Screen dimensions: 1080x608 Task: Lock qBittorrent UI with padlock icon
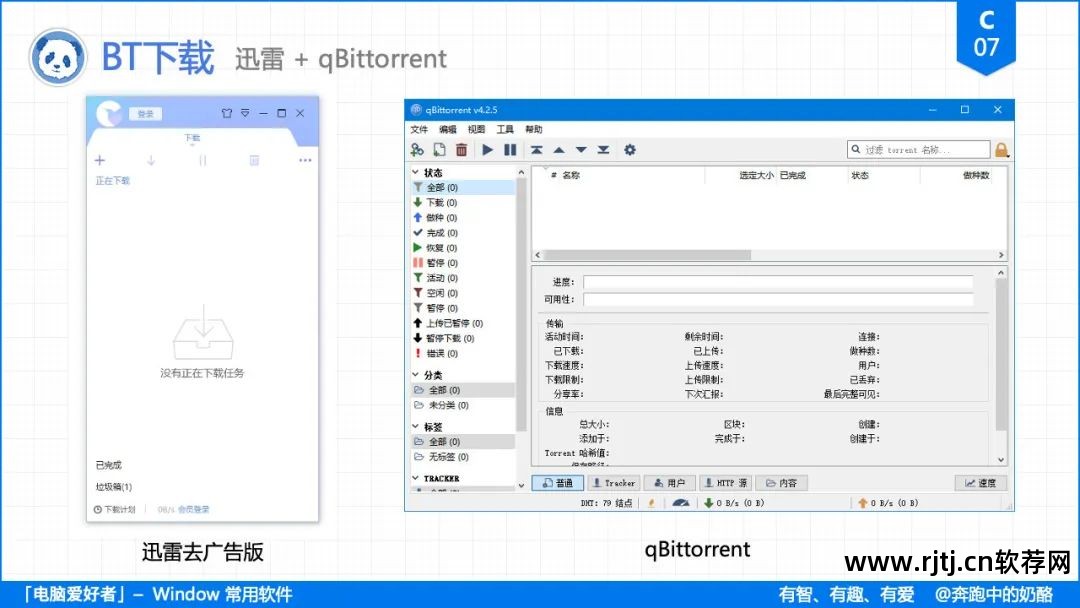(1001, 149)
